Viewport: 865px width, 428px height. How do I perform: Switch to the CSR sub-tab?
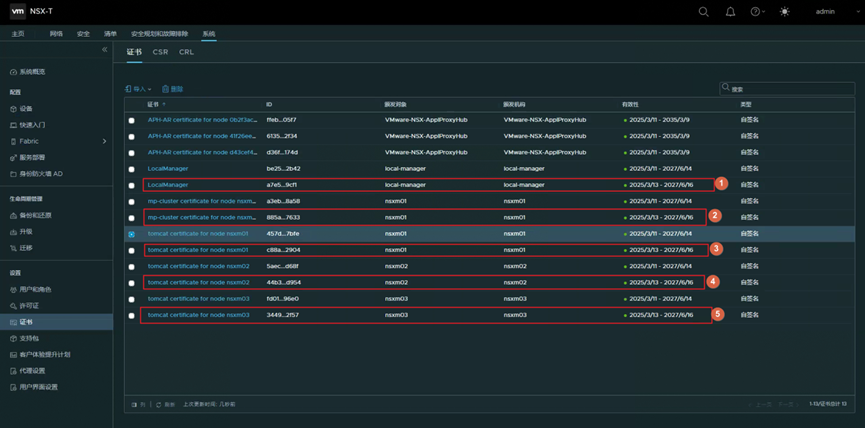tap(161, 52)
